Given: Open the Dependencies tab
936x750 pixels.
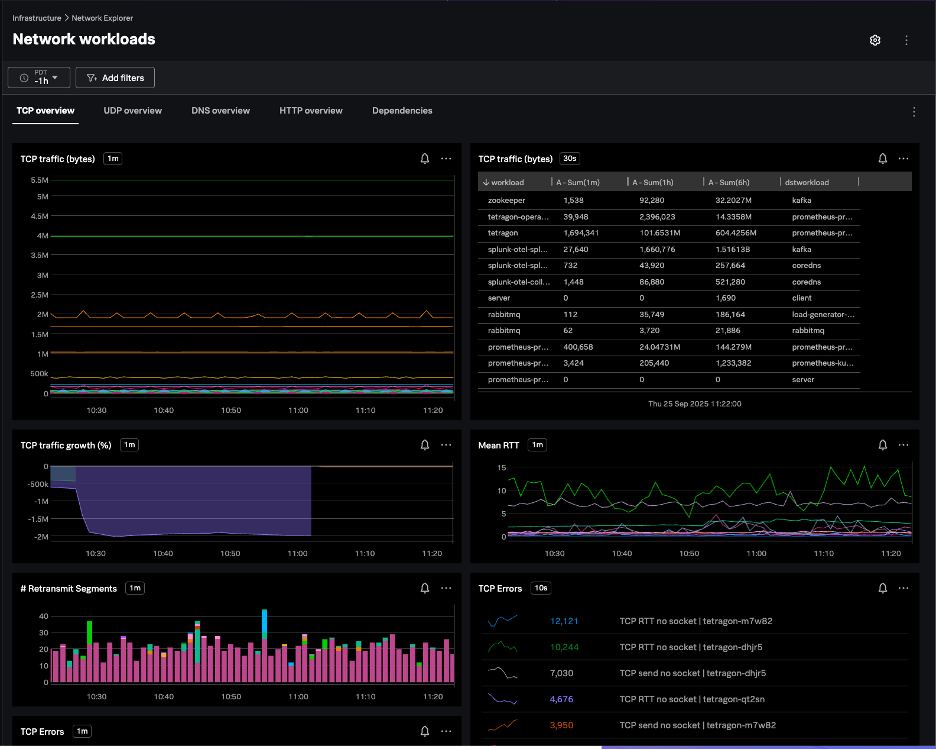Looking at the screenshot, I should pos(402,111).
